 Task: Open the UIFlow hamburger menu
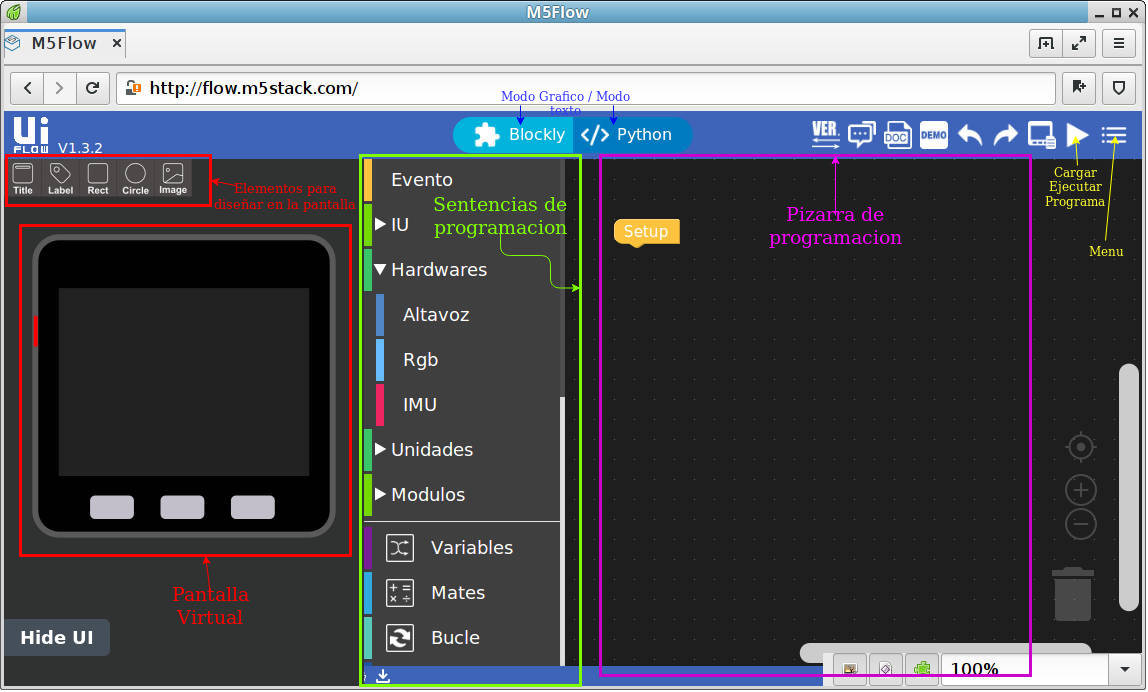1114,135
